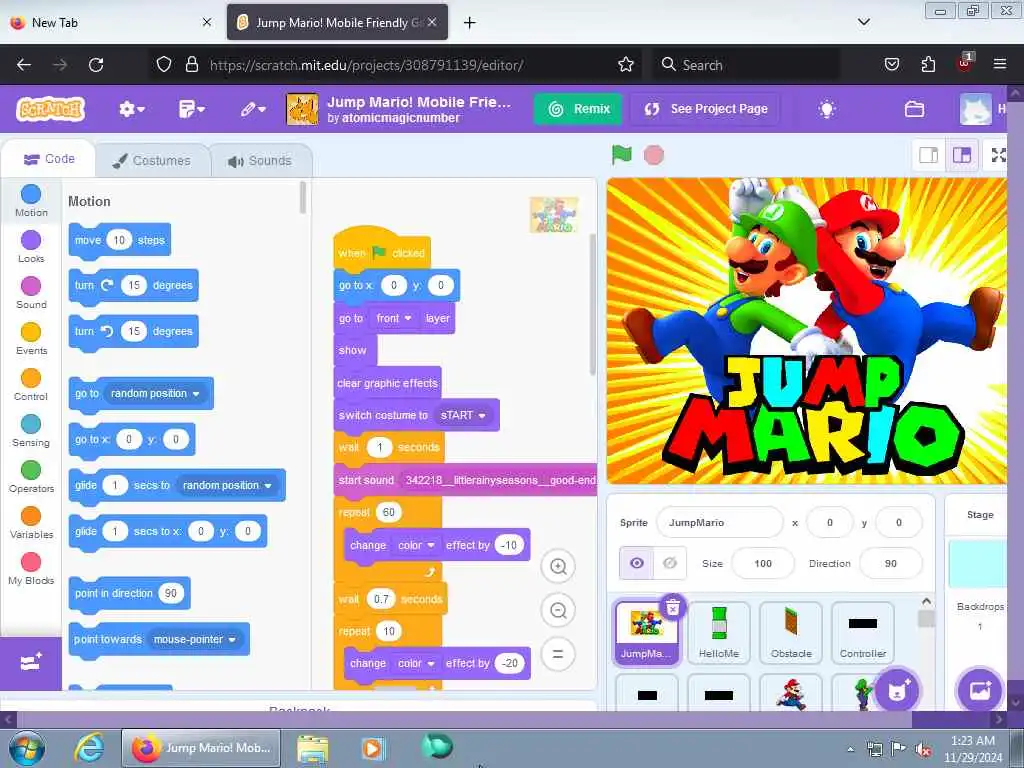Select the Controller sprite

pyautogui.click(x=863, y=633)
